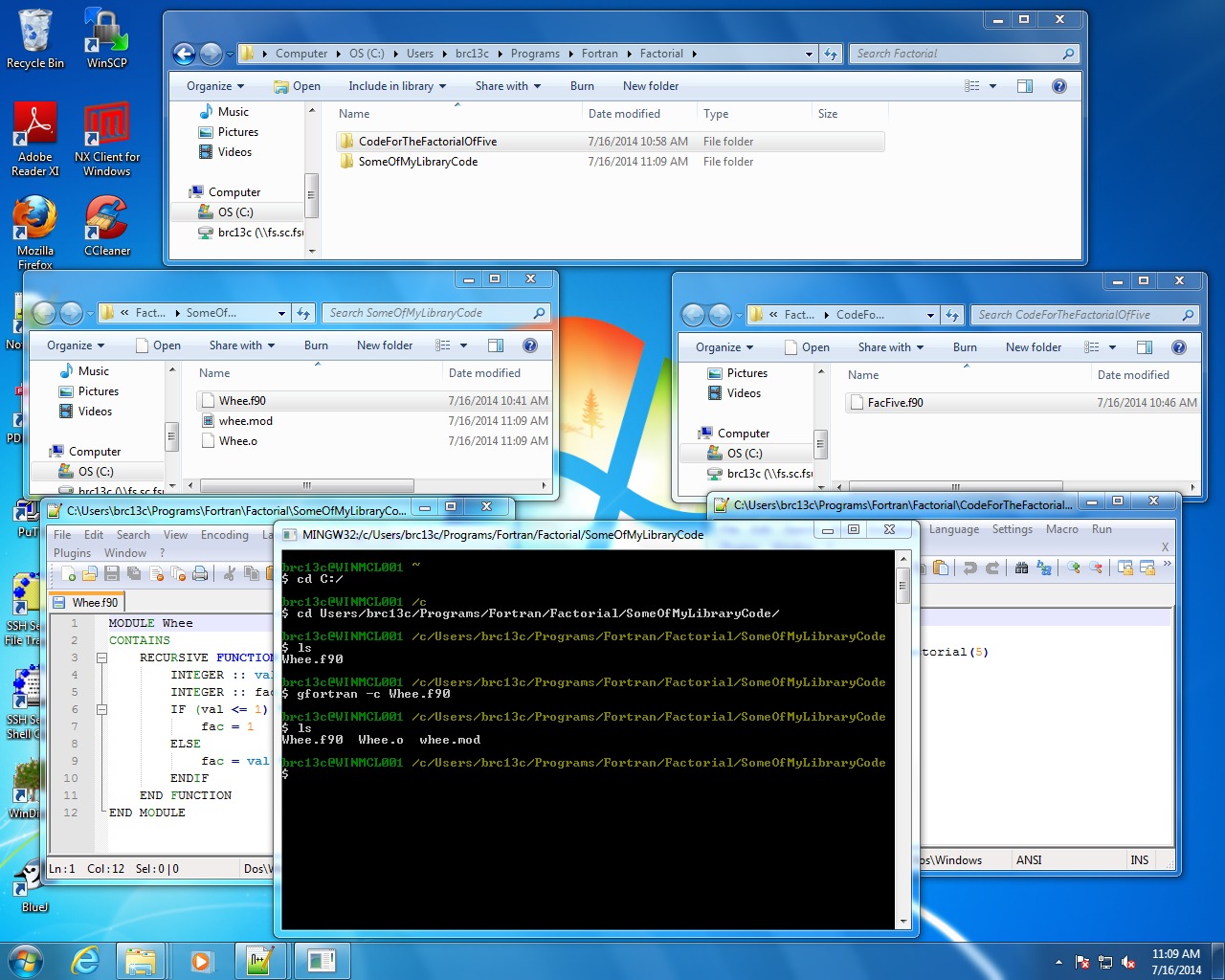
Task: Click Paste icon in right Notepad++ toolbar
Action: click(x=941, y=568)
